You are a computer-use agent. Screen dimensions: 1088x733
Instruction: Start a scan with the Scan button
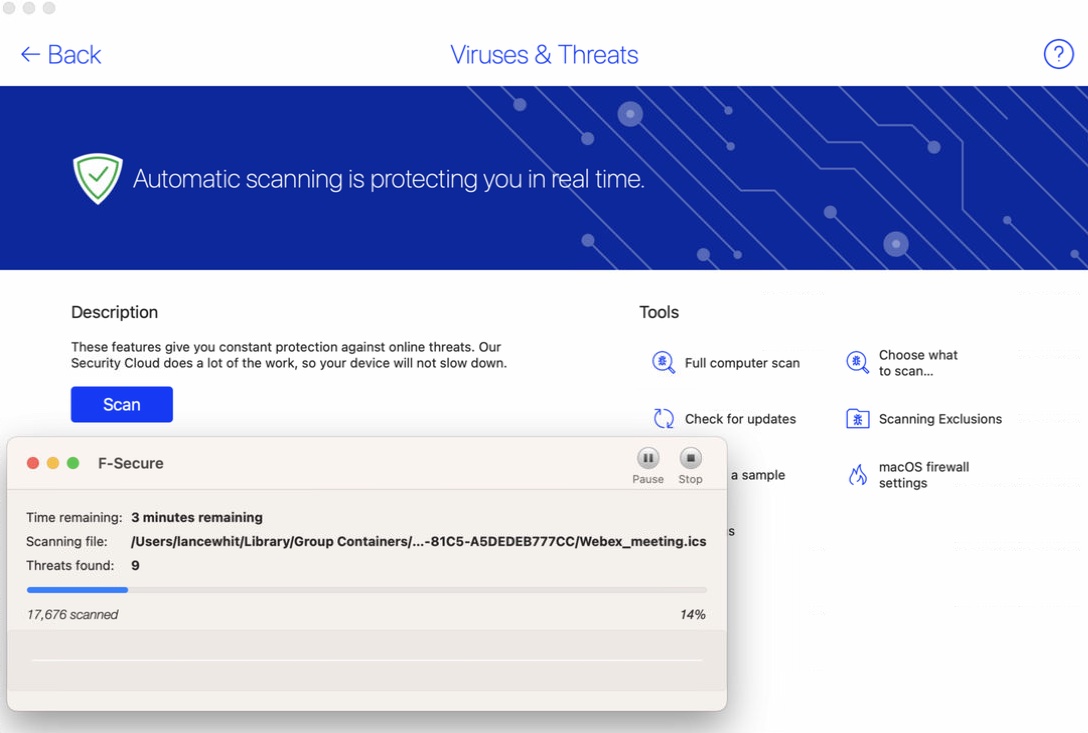[x=121, y=404]
